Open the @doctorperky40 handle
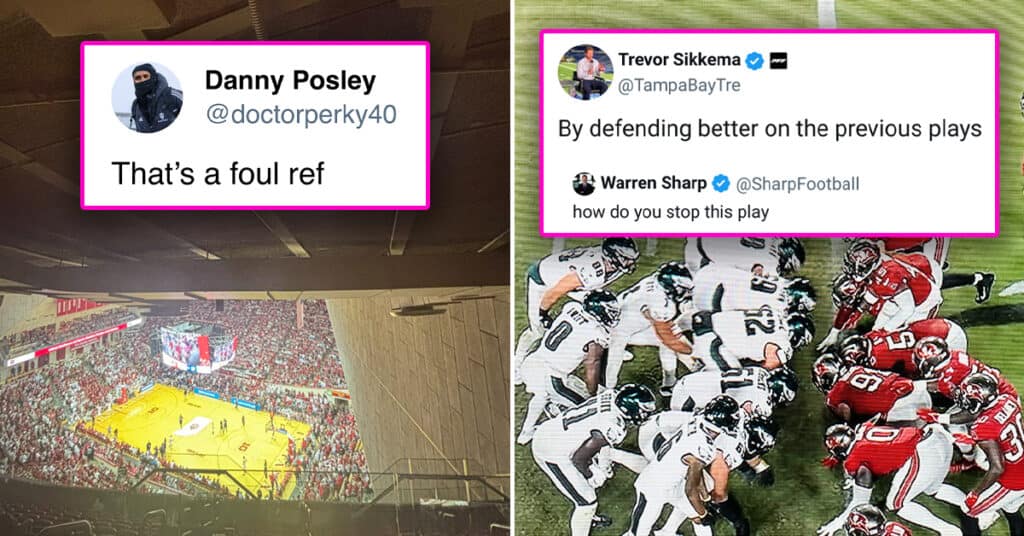Screen dimensions: 1024x536 pos(301,114)
